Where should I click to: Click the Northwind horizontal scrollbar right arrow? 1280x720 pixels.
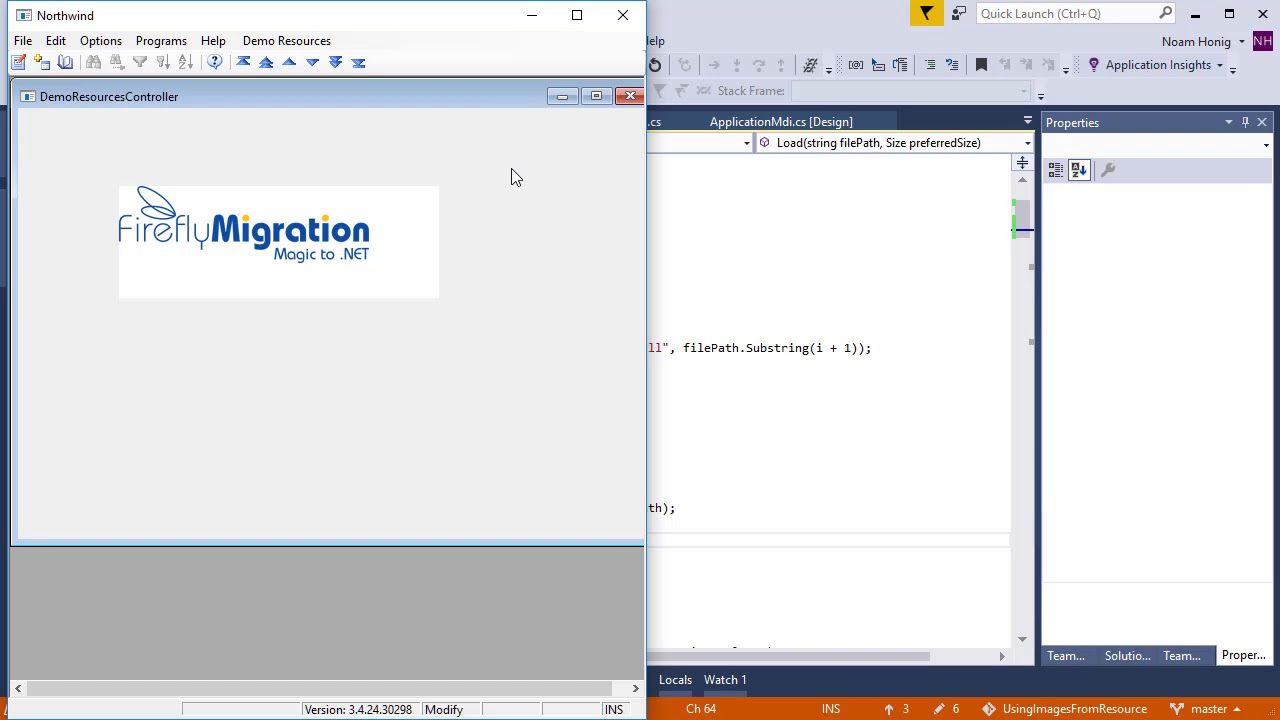[x=635, y=688]
